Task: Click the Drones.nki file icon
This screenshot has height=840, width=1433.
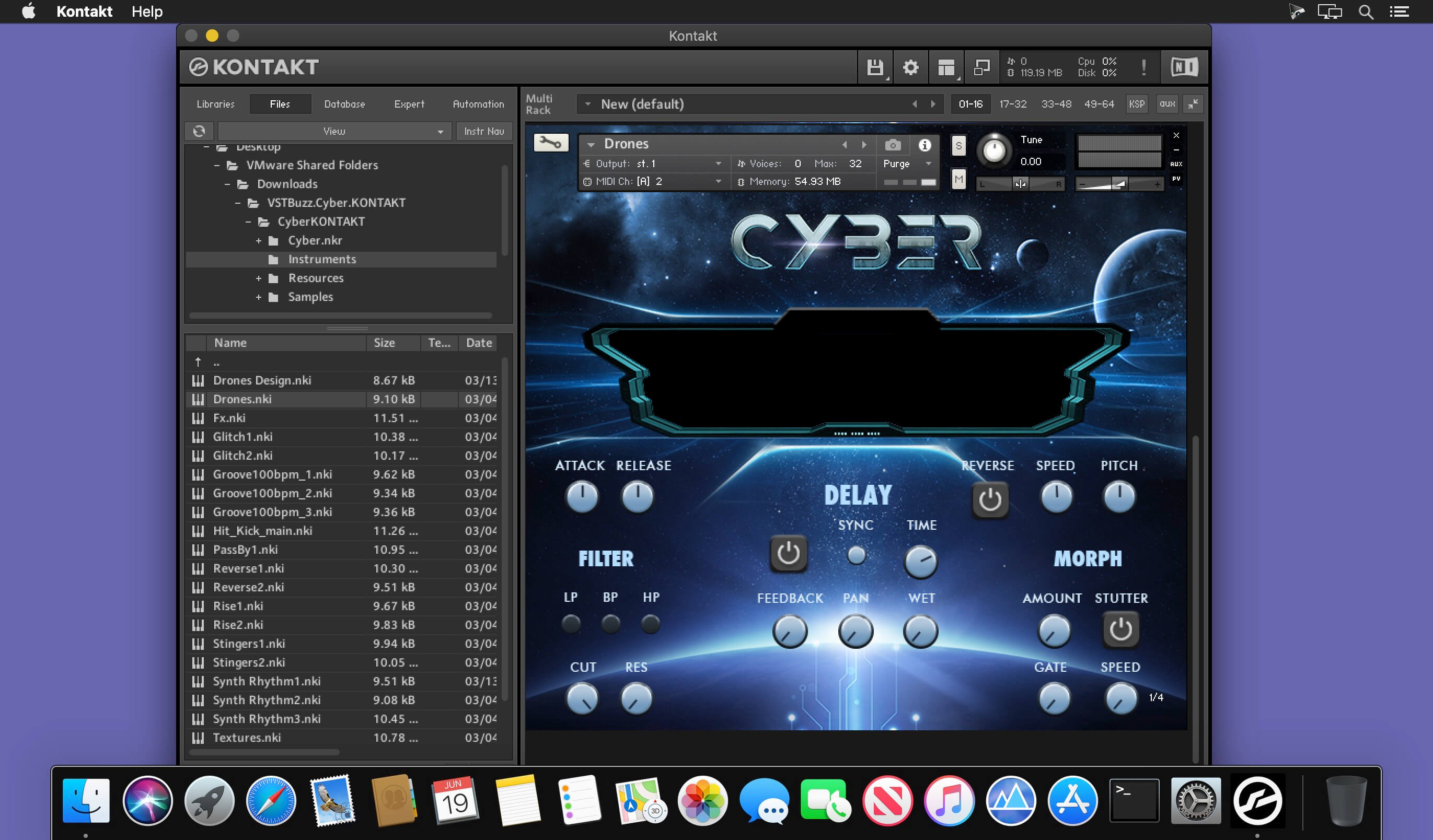Action: (x=198, y=399)
